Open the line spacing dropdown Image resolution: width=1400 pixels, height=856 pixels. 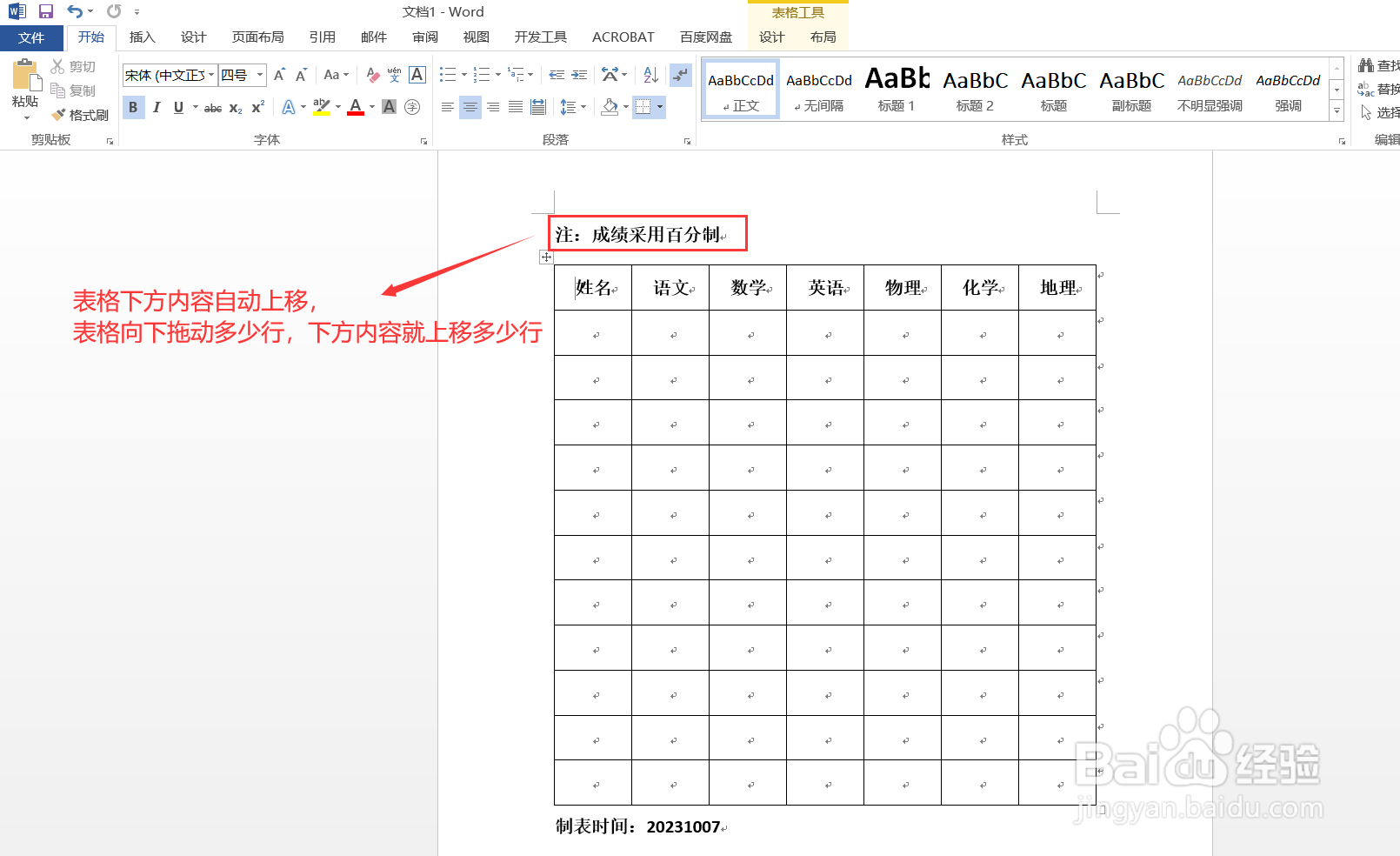pos(583,107)
